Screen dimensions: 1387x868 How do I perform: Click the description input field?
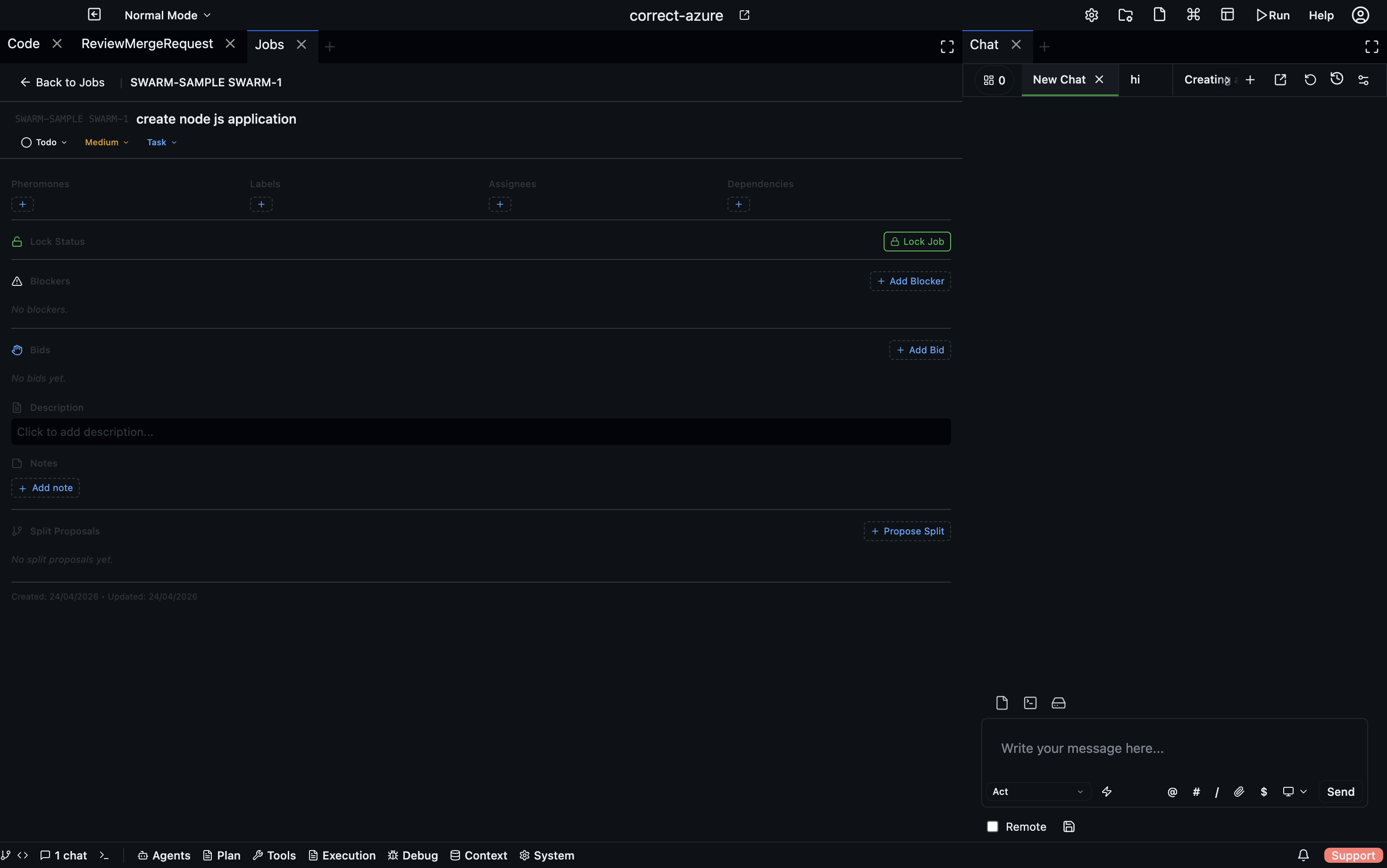point(481,432)
